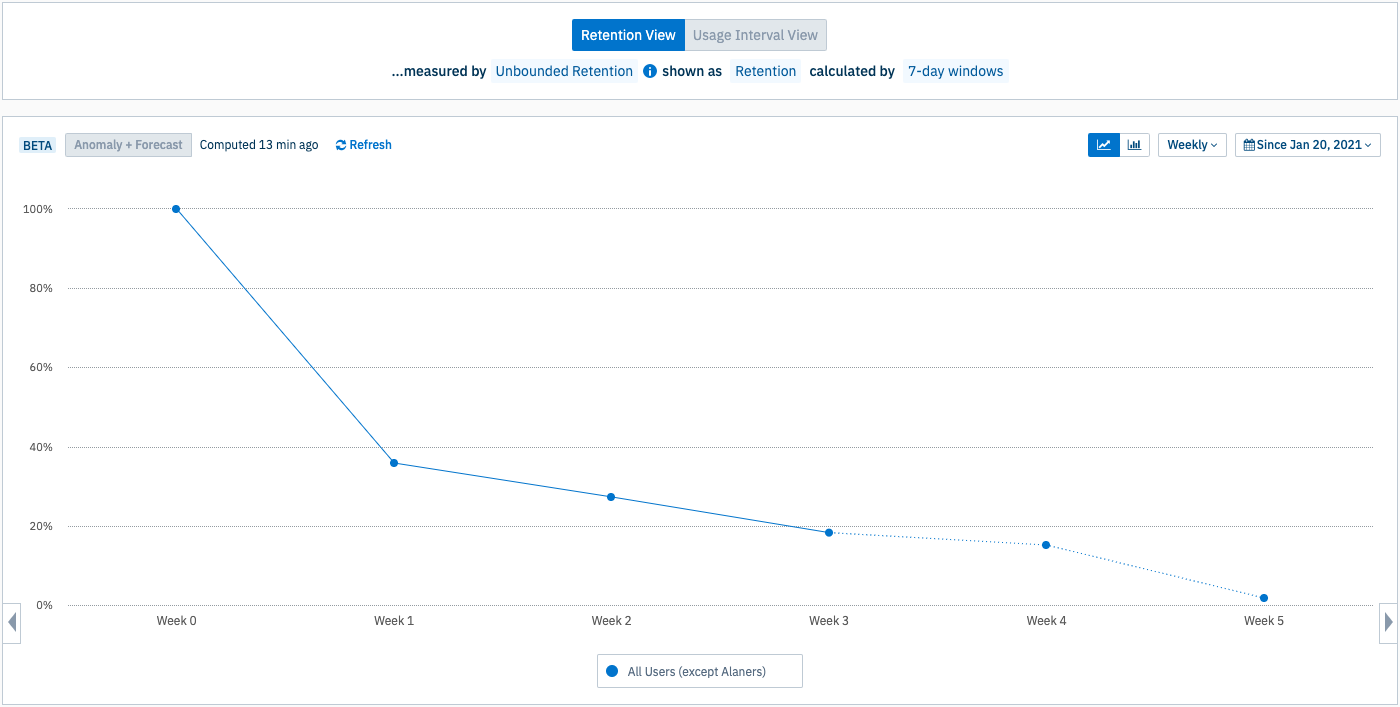Viewport: 1400px width, 707px height.
Task: Open the 7-day windows selector
Action: (956, 71)
